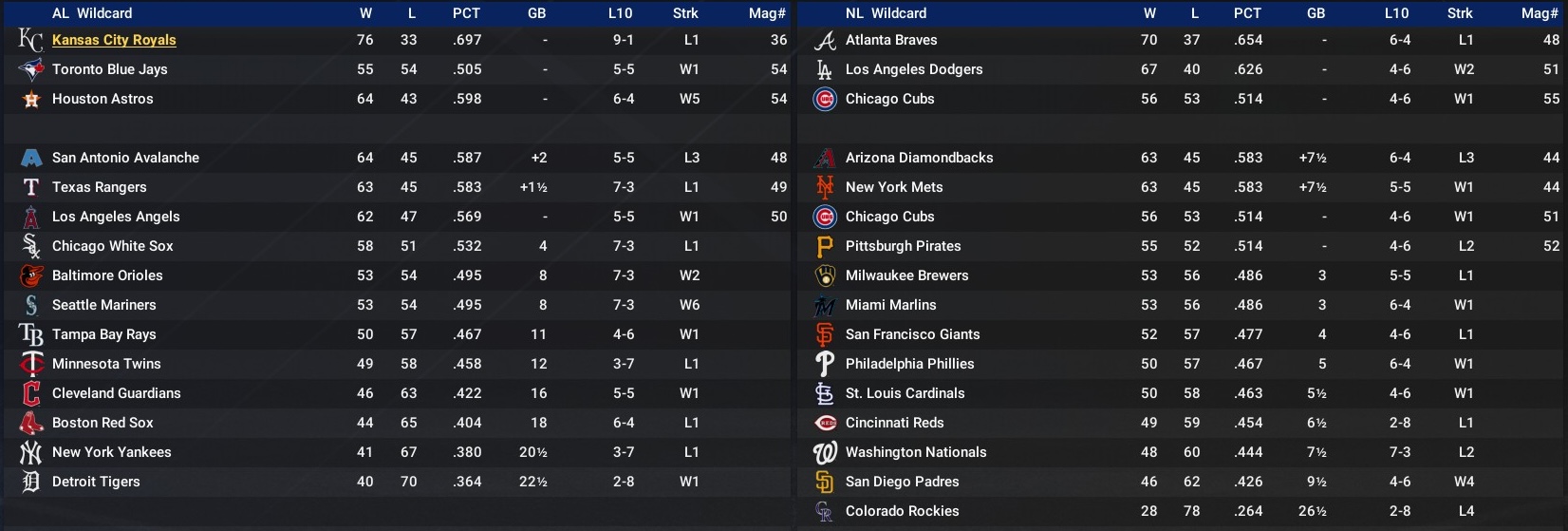Click the NL Wildcard Mag# column header
1568x531 pixels.
click(1540, 13)
